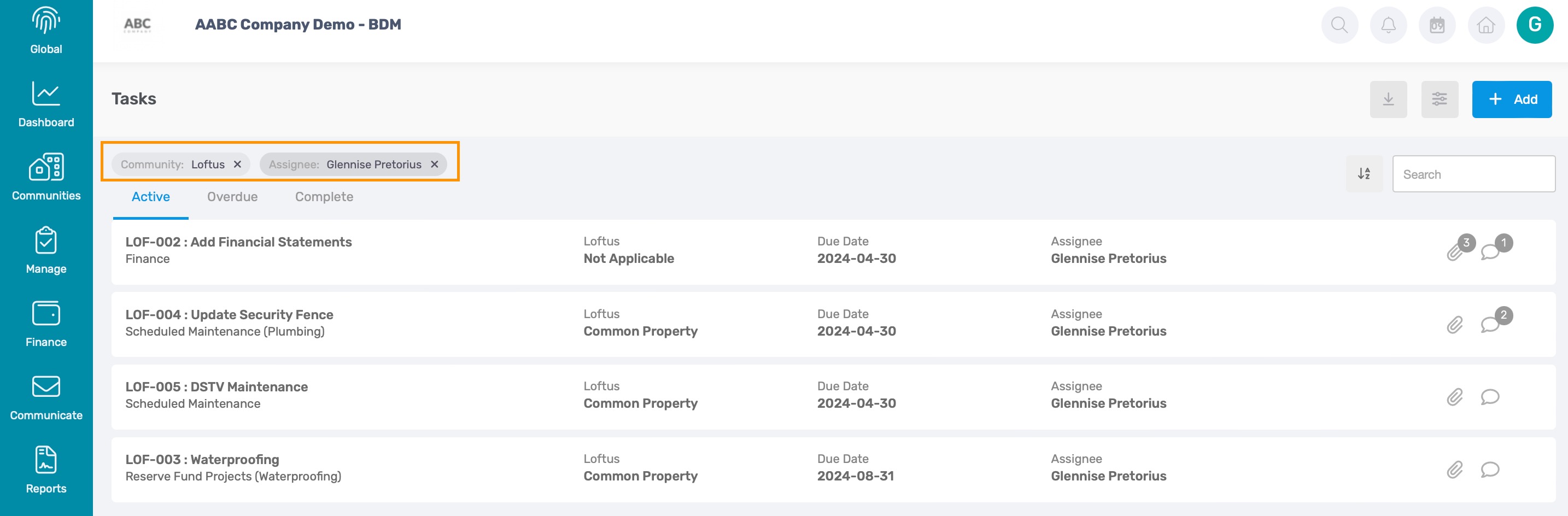
Task: Open the Finance wallet icon
Action: [46, 315]
